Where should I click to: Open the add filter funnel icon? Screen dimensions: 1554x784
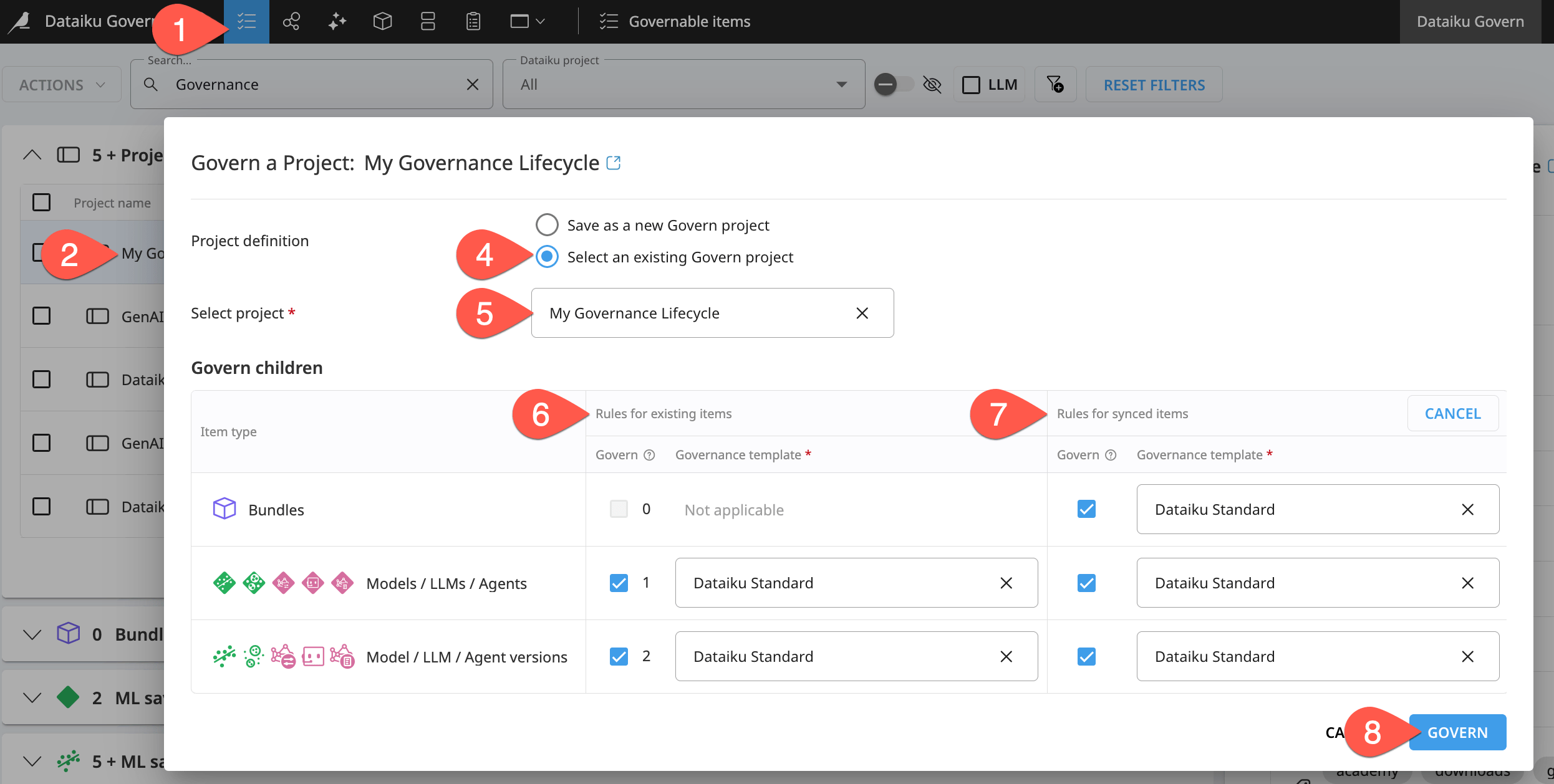pyautogui.click(x=1055, y=84)
